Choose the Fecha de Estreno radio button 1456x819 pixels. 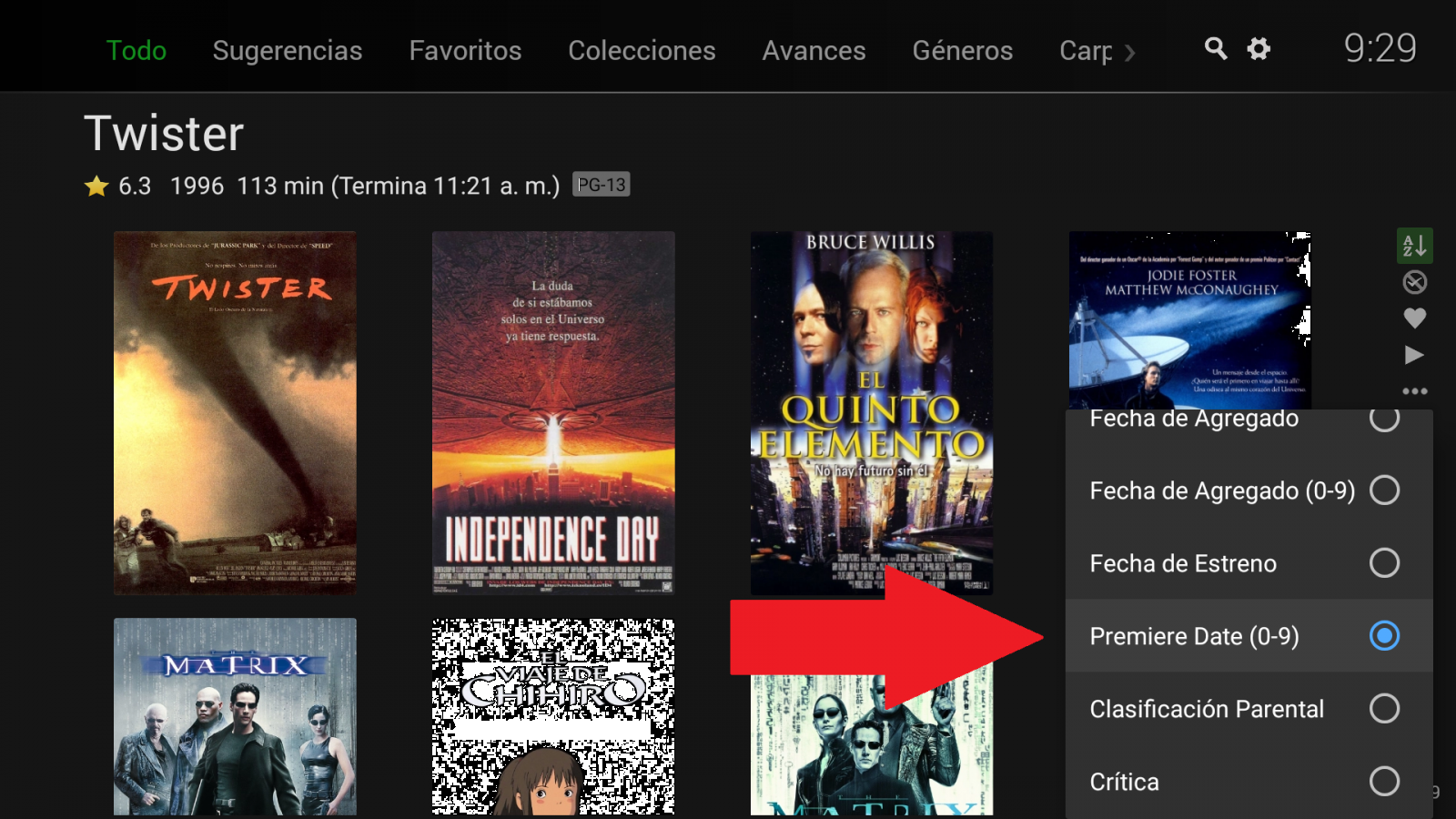(1384, 563)
